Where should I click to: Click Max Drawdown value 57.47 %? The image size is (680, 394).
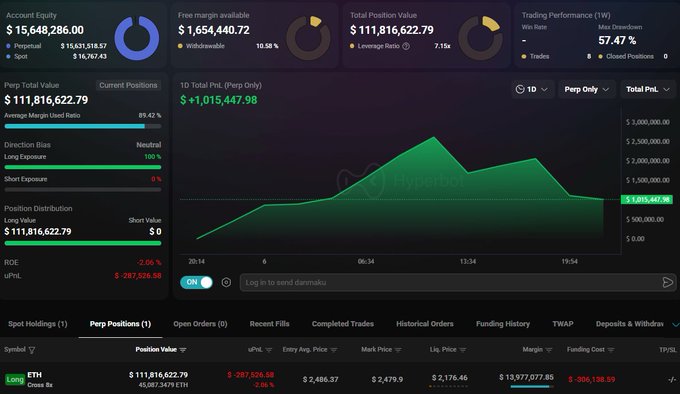[617, 40]
